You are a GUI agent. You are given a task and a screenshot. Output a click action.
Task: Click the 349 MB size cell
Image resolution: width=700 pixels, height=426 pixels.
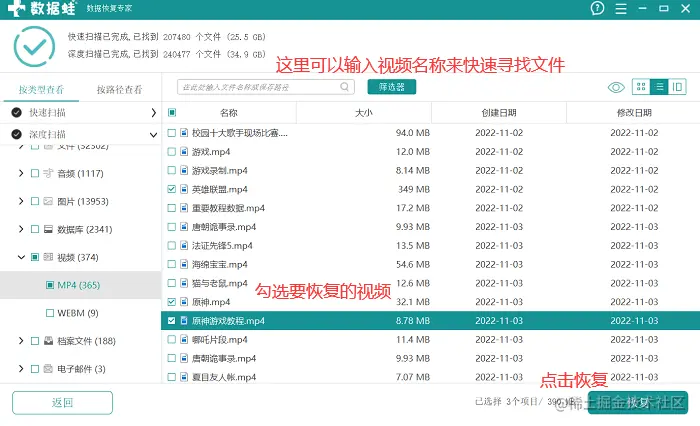[x=414, y=189]
